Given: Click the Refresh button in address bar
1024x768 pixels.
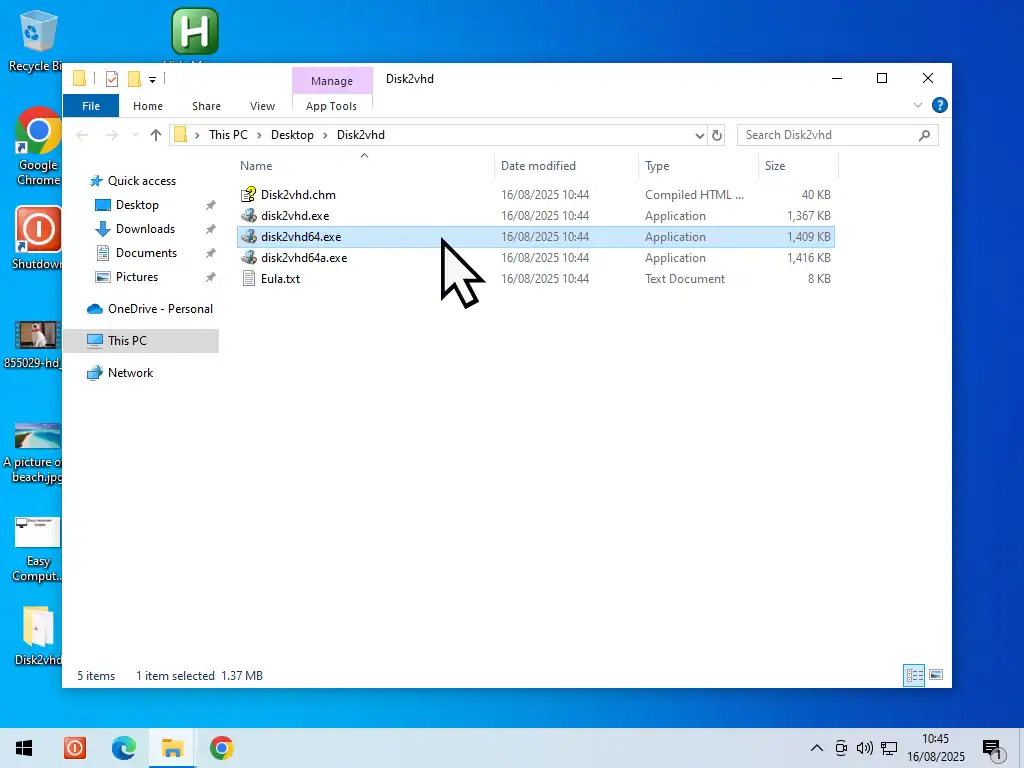Looking at the screenshot, I should pyautogui.click(x=716, y=135).
